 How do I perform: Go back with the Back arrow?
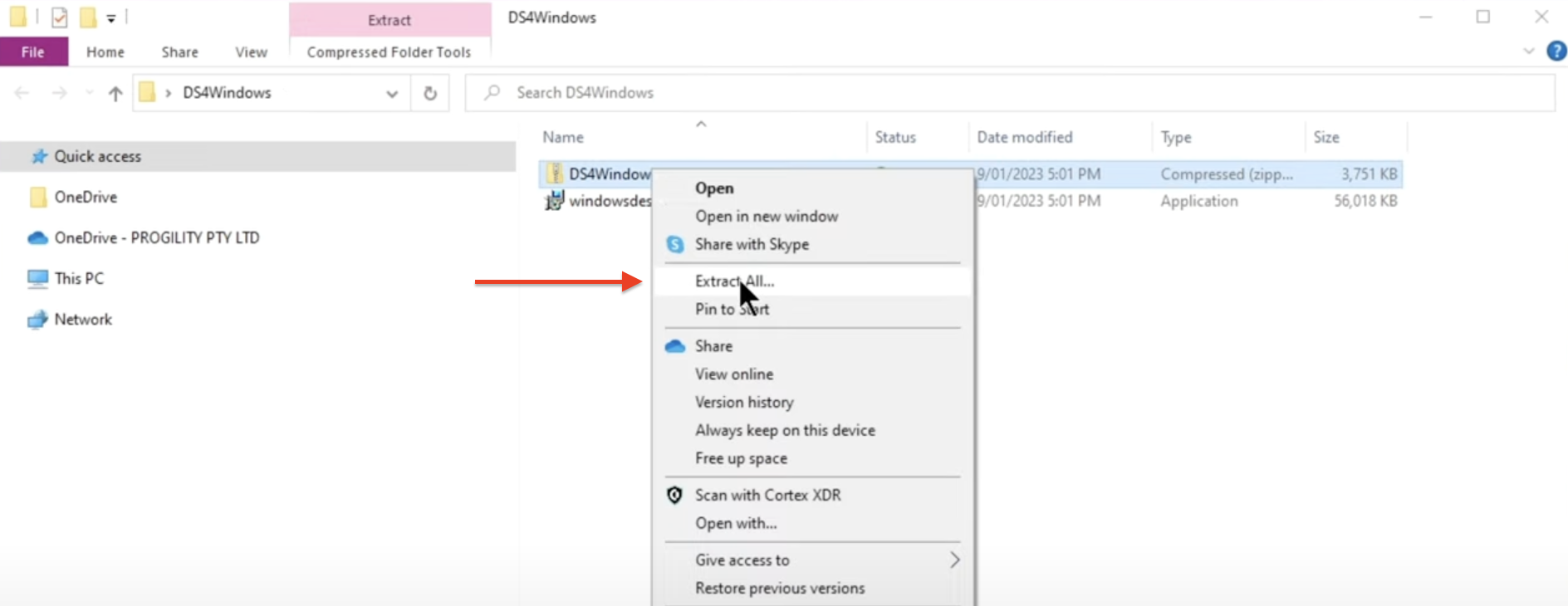click(22, 93)
